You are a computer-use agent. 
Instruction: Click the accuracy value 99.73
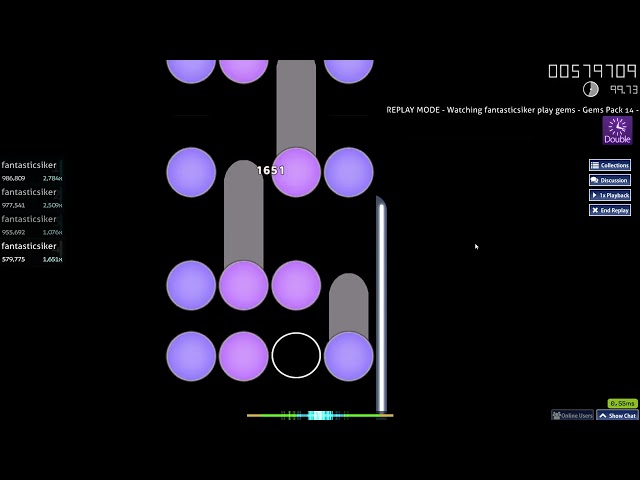pyautogui.click(x=624, y=89)
